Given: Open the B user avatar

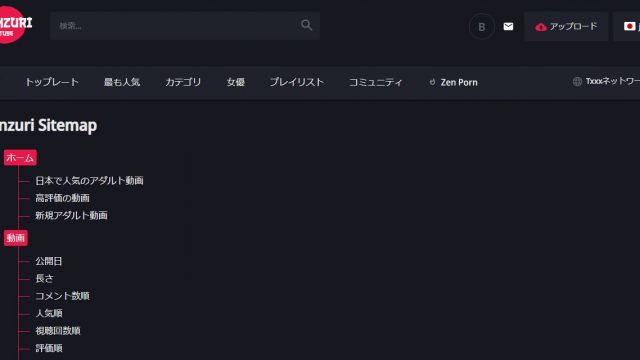Looking at the screenshot, I should tap(482, 27).
